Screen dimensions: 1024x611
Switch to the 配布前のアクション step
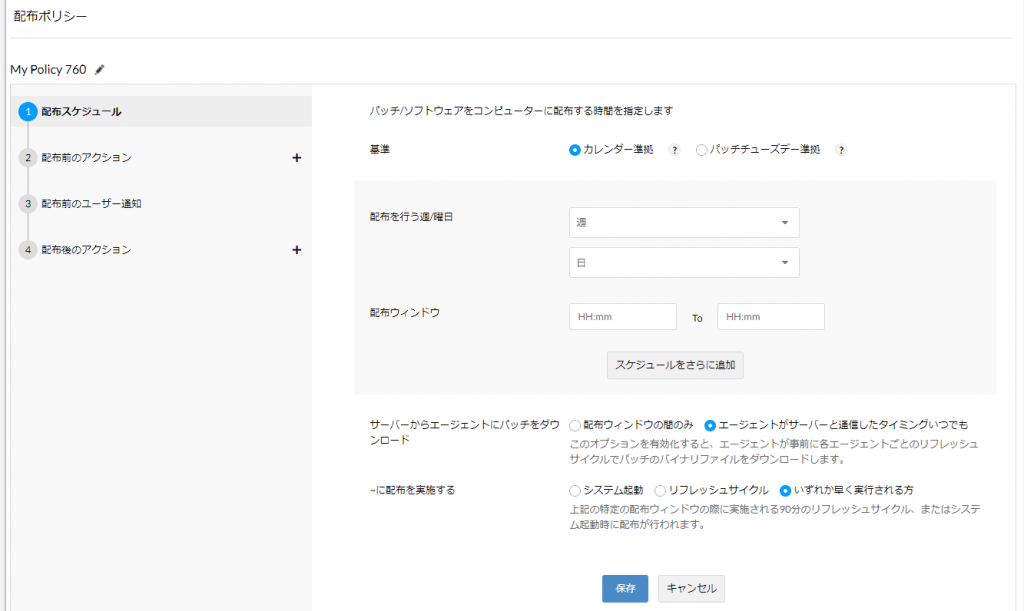pos(86,158)
